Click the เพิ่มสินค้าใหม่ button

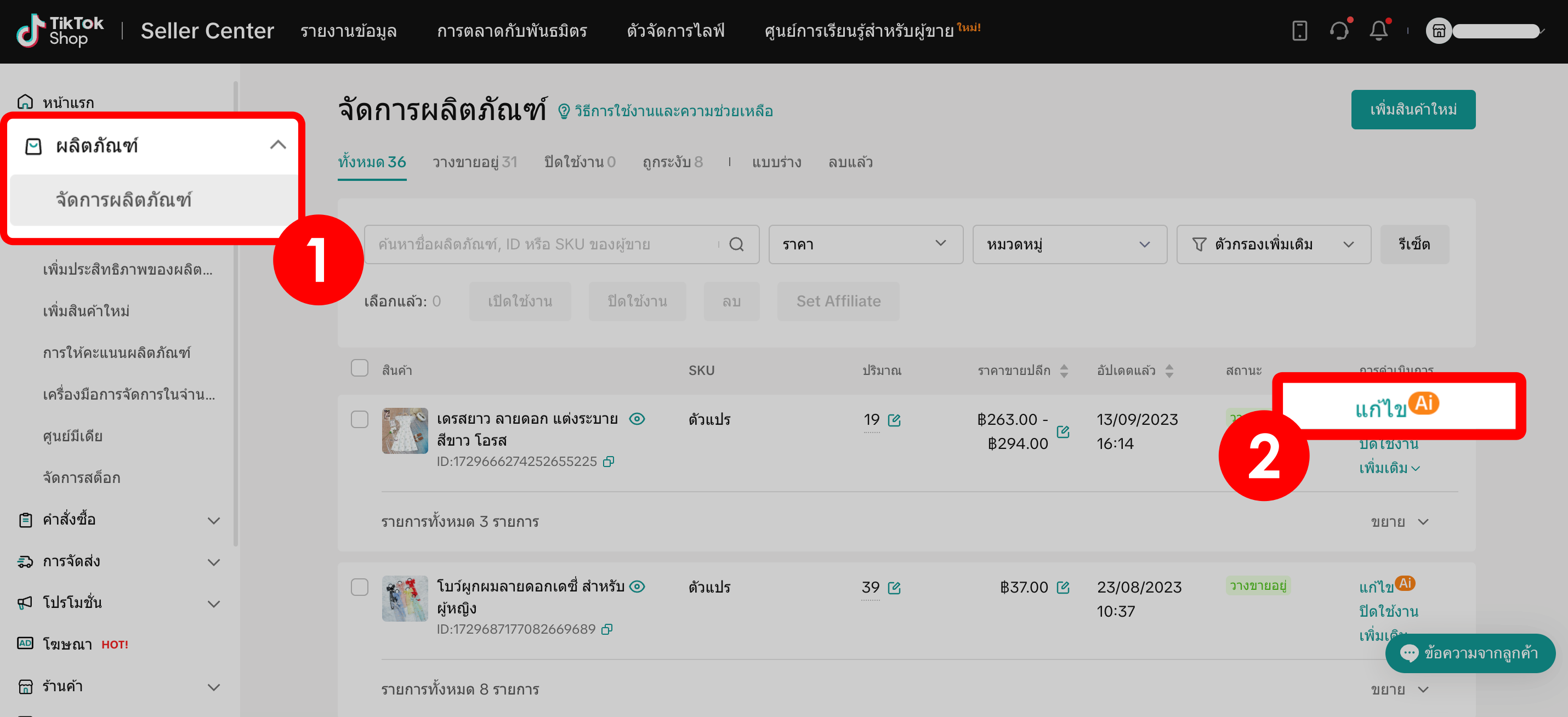pos(1413,110)
